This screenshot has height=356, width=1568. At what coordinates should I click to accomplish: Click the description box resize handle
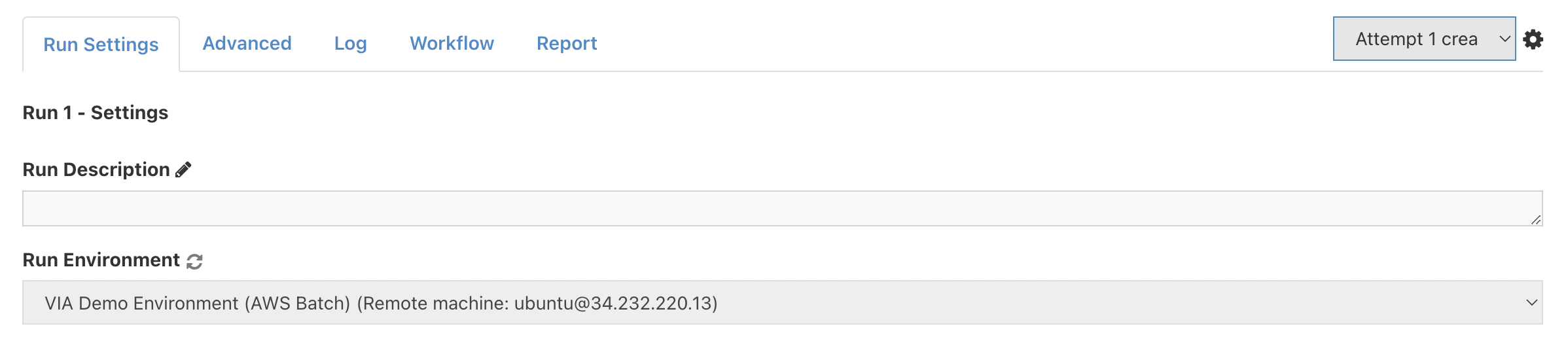(x=1535, y=219)
